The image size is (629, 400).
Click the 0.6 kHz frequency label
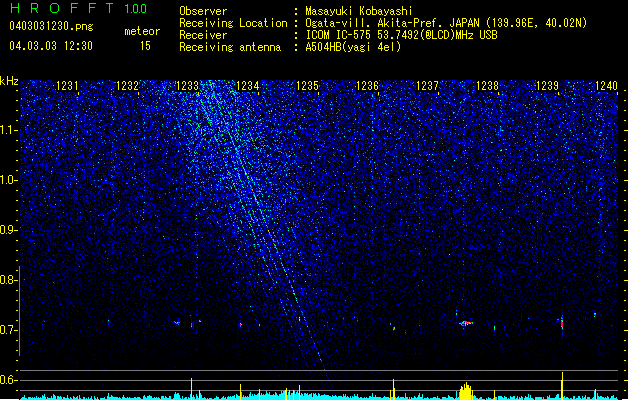8,380
